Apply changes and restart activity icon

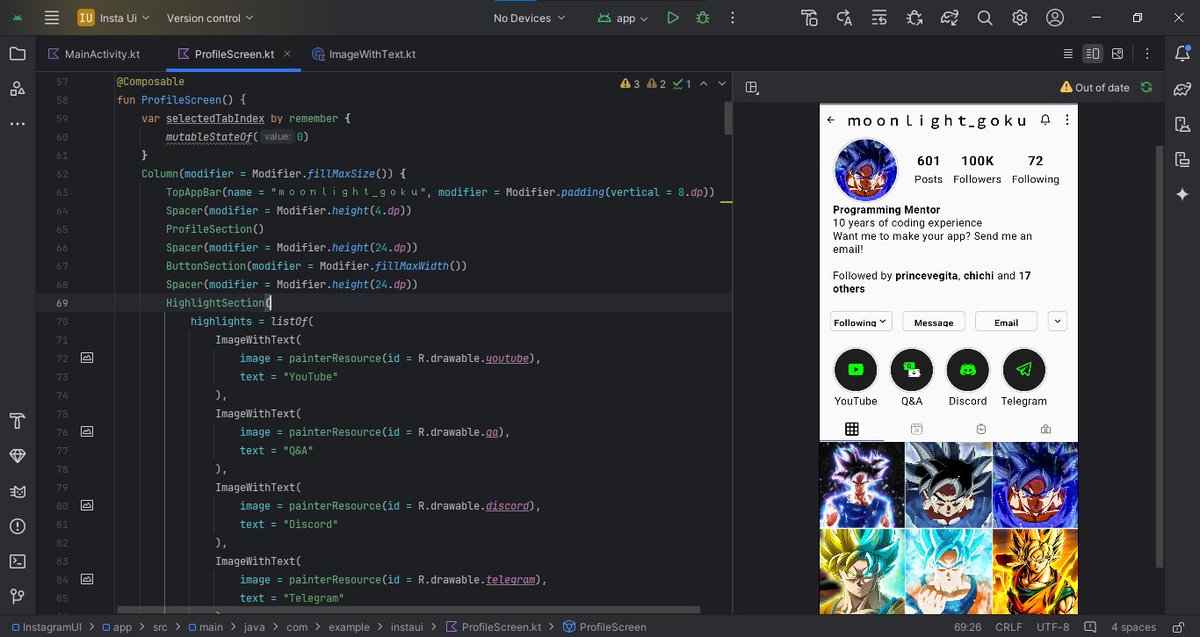pyautogui.click(x=844, y=18)
